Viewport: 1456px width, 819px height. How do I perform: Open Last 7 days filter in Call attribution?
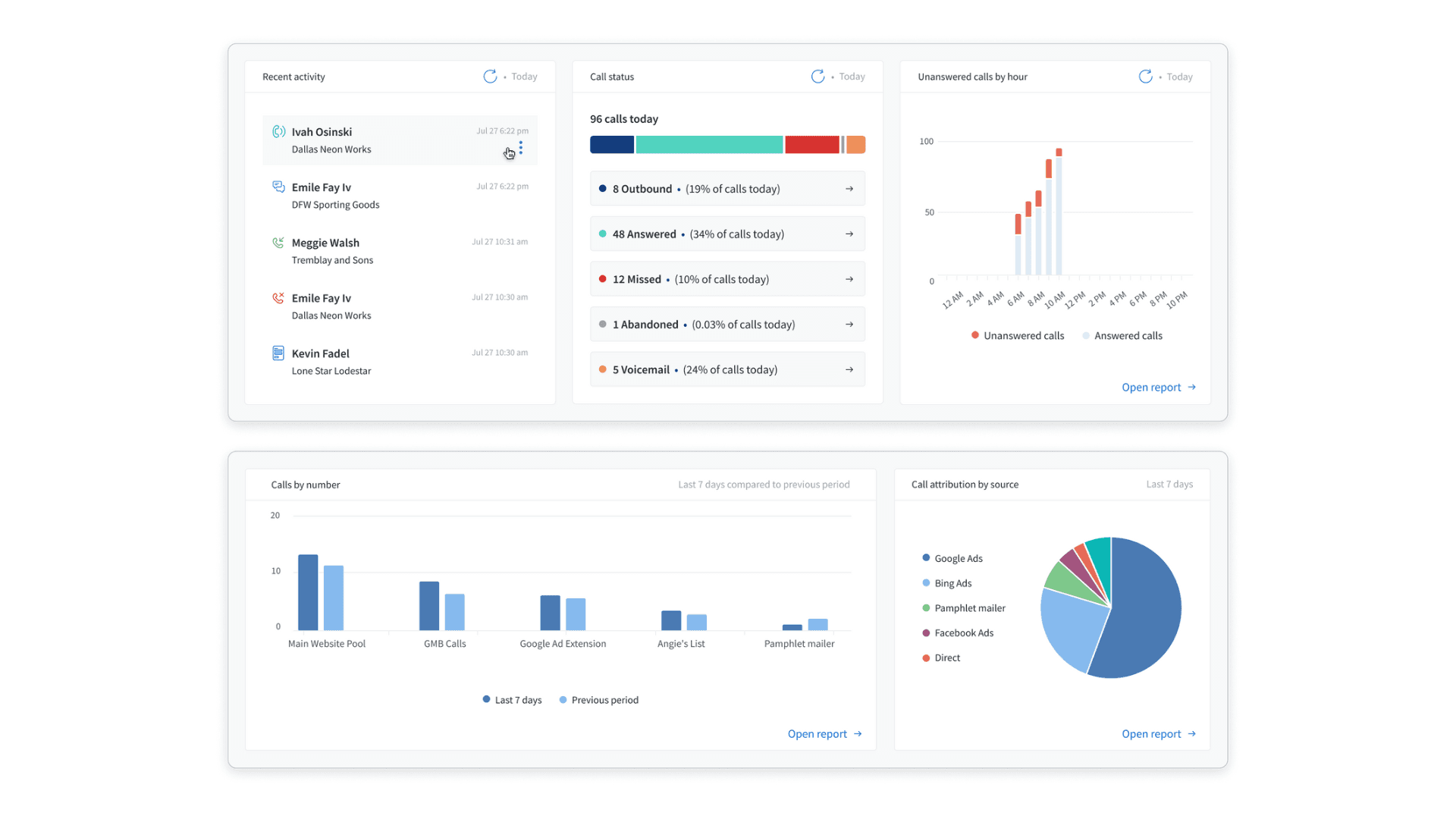[x=1169, y=485]
